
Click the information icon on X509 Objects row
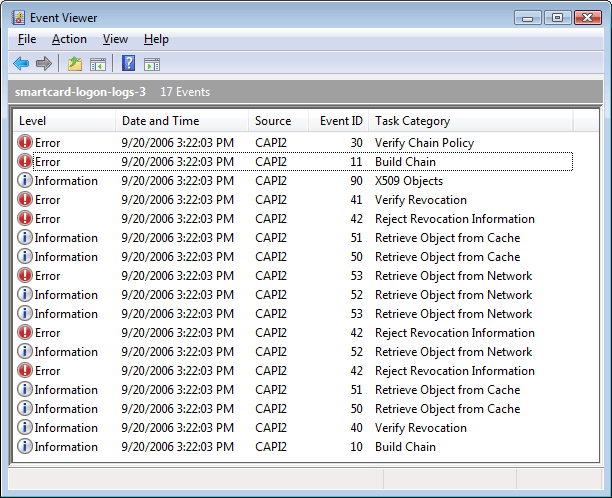25,180
